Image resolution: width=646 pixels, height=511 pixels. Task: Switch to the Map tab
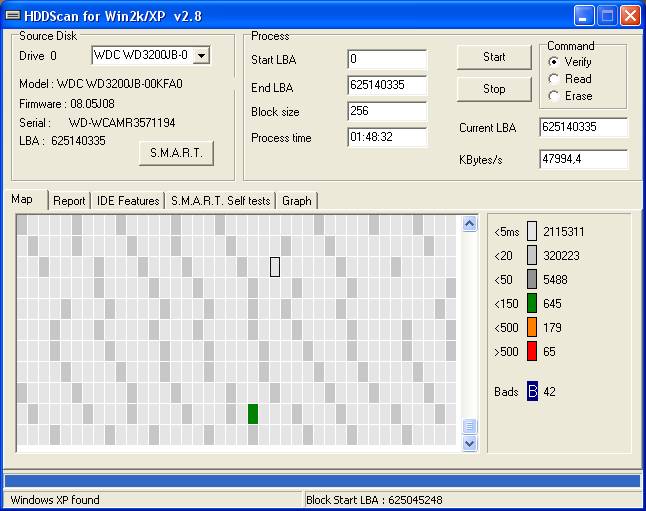coord(25,199)
